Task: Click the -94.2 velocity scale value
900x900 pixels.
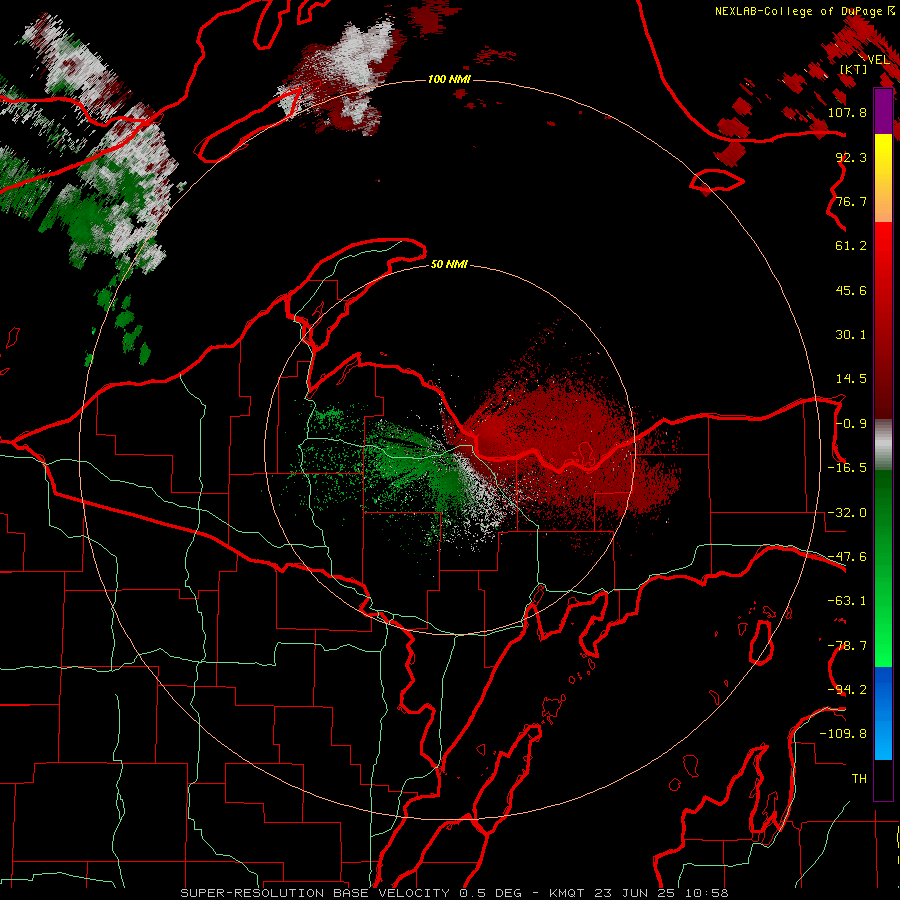Action: point(848,690)
